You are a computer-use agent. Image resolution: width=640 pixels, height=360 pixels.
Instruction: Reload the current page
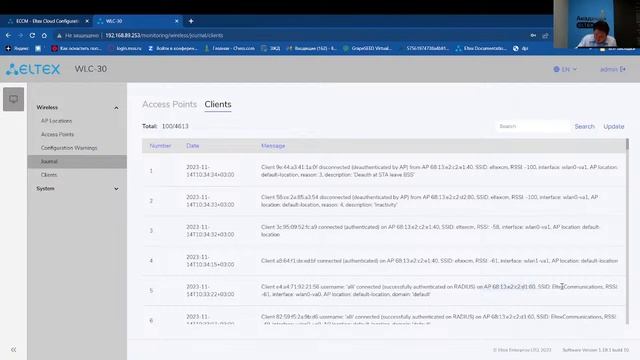click(32, 36)
